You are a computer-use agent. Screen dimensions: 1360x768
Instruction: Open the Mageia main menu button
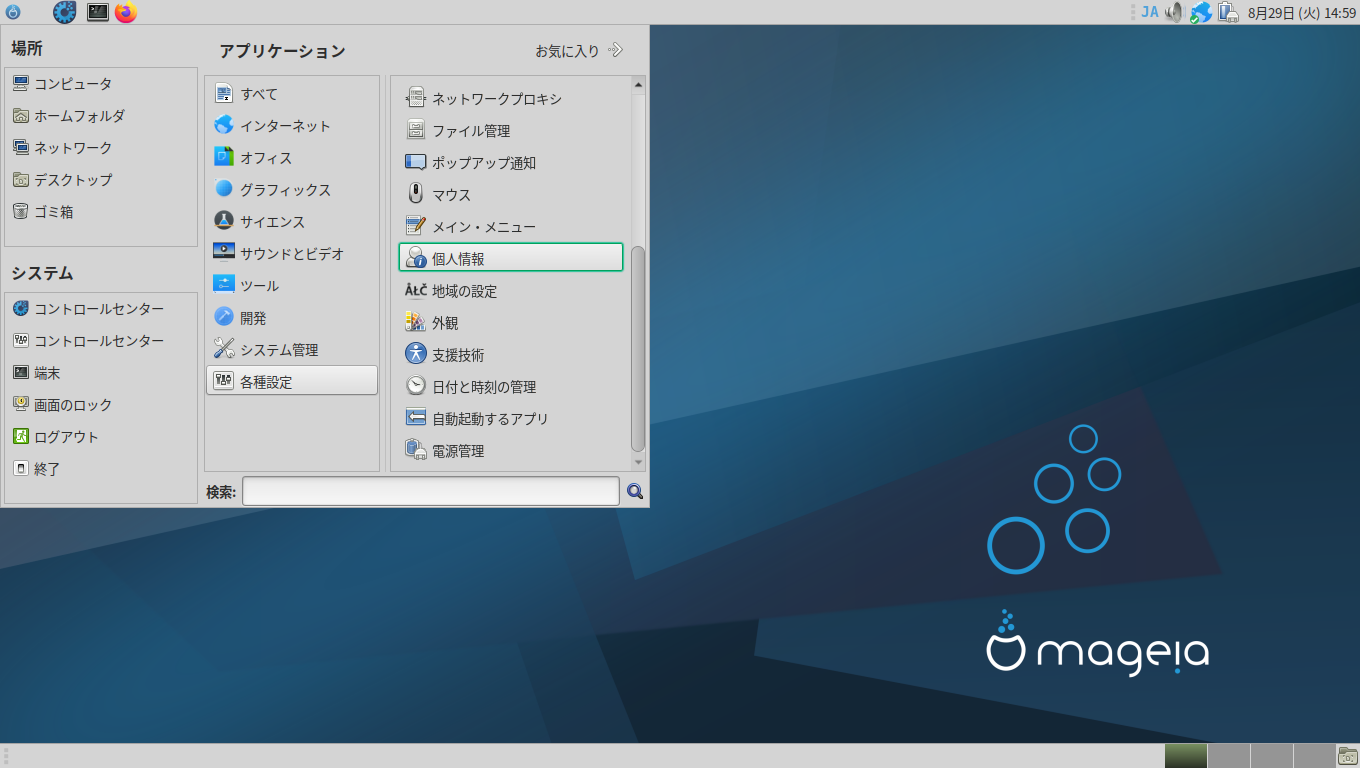[13, 12]
